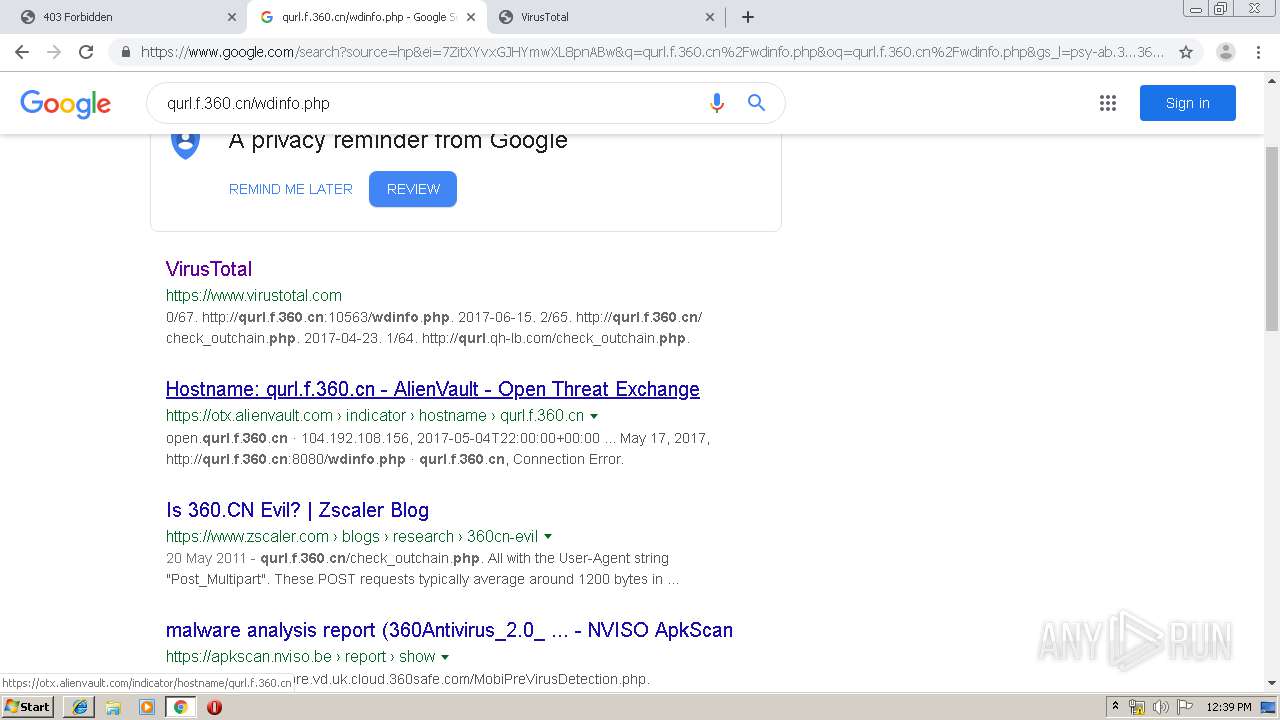
Task: Click the vertical page scrollbar thumb
Action: pos(1271,239)
